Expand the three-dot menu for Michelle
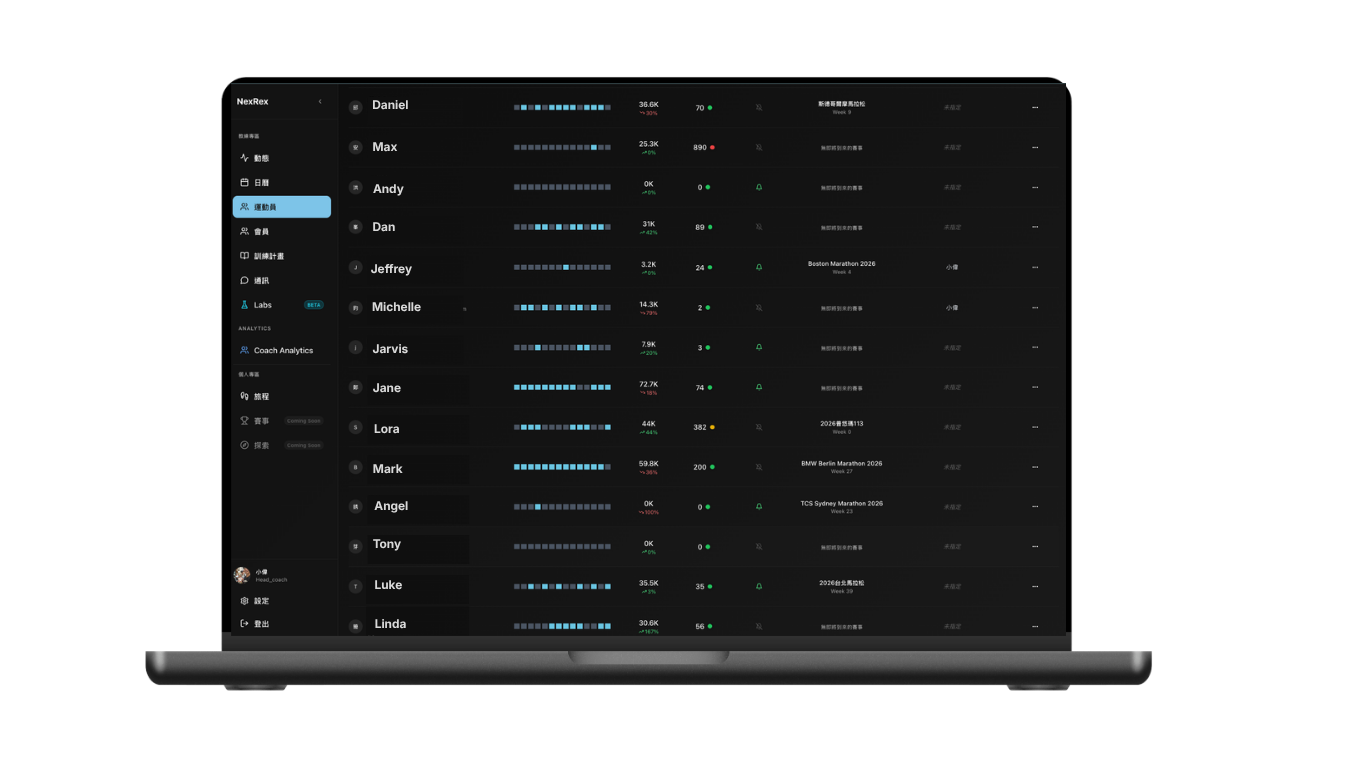Viewport: 1366px width, 768px height. (1035, 307)
